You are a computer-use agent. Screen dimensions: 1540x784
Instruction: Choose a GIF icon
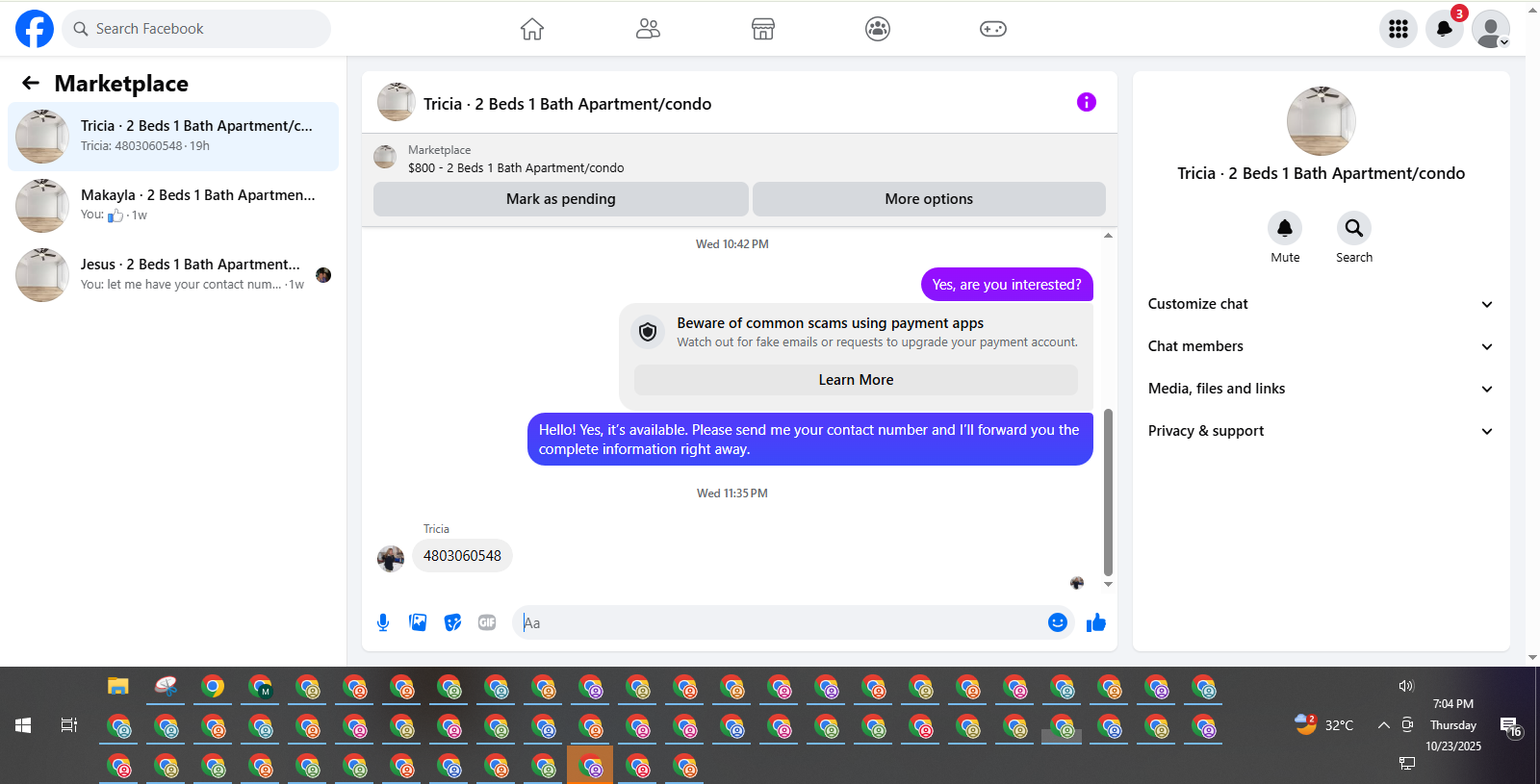487,622
